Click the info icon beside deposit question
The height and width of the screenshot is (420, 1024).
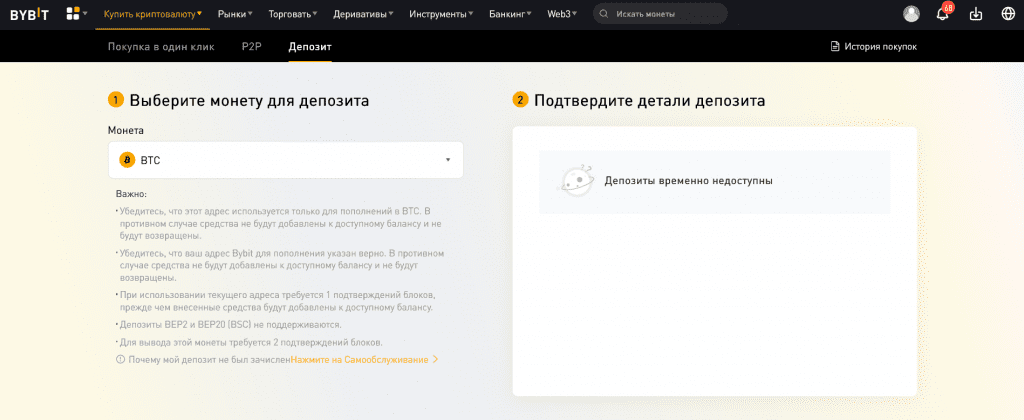point(120,359)
